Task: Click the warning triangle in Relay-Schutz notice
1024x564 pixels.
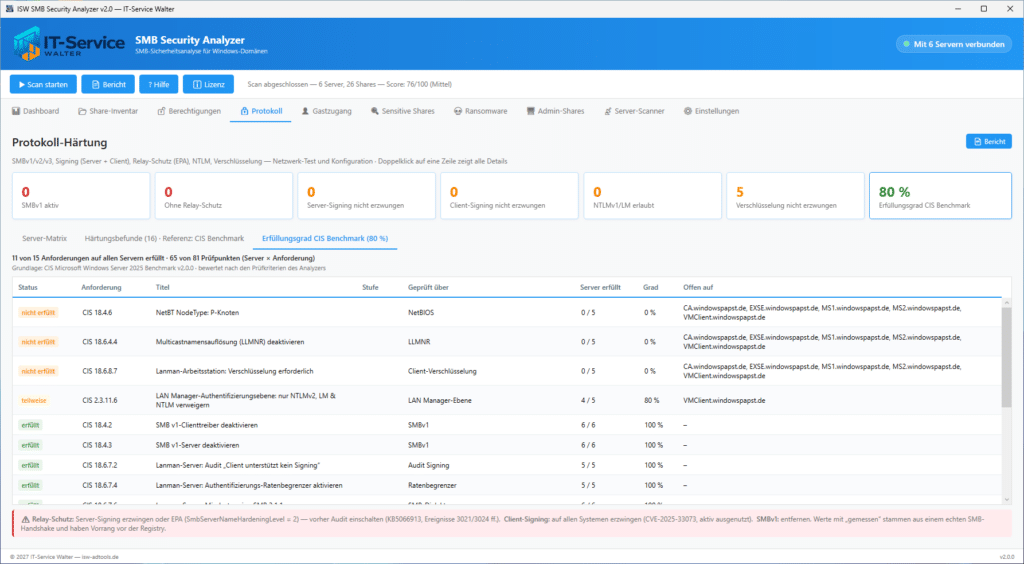Action: coord(25,520)
